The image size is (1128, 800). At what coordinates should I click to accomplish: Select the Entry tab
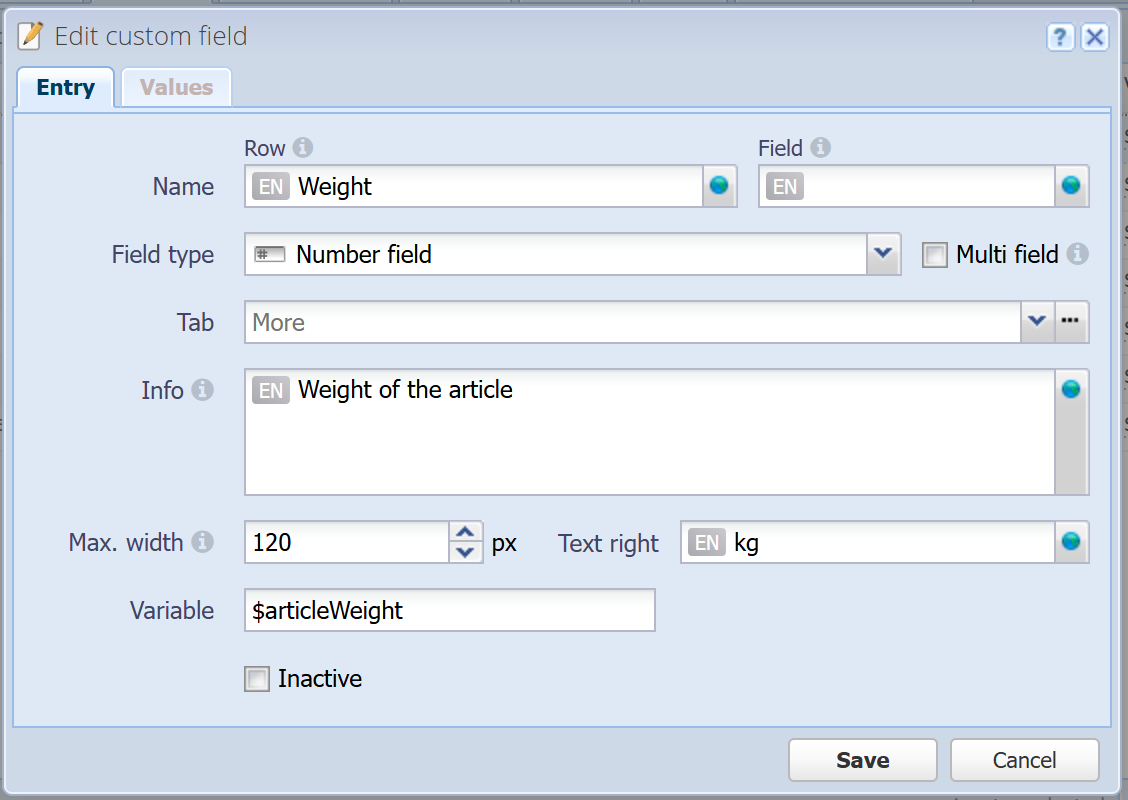tap(65, 87)
